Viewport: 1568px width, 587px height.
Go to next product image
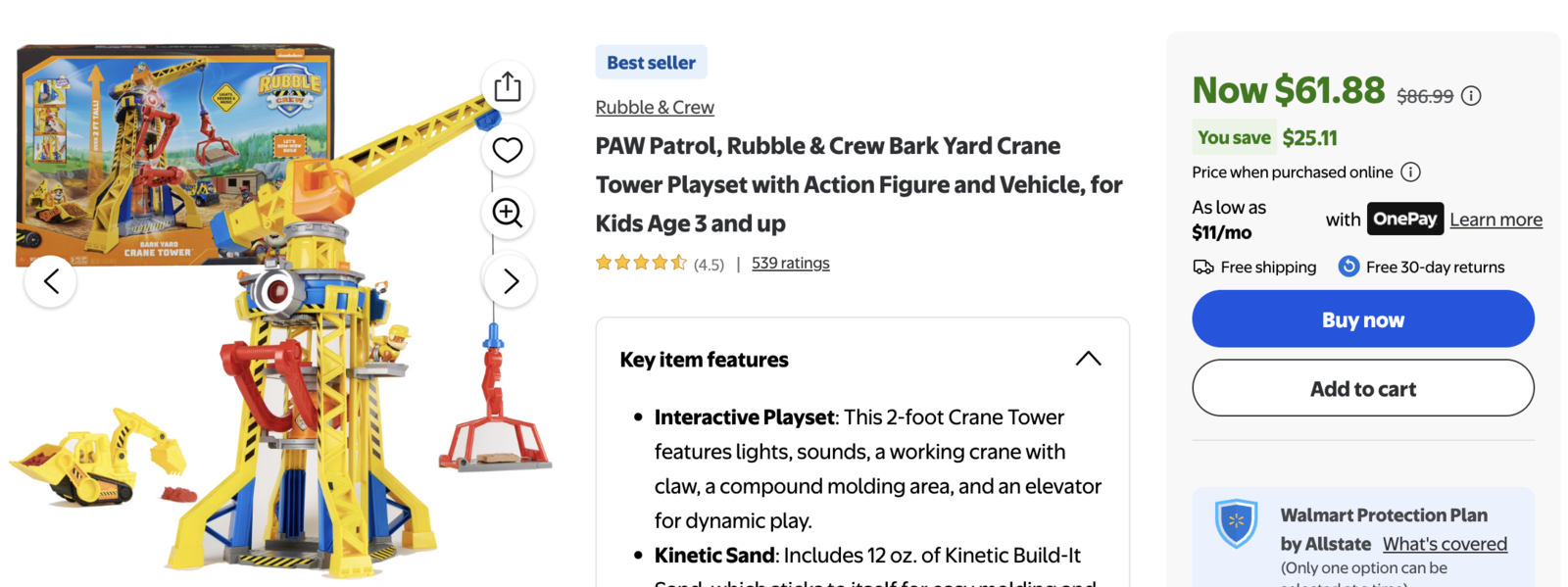510,282
